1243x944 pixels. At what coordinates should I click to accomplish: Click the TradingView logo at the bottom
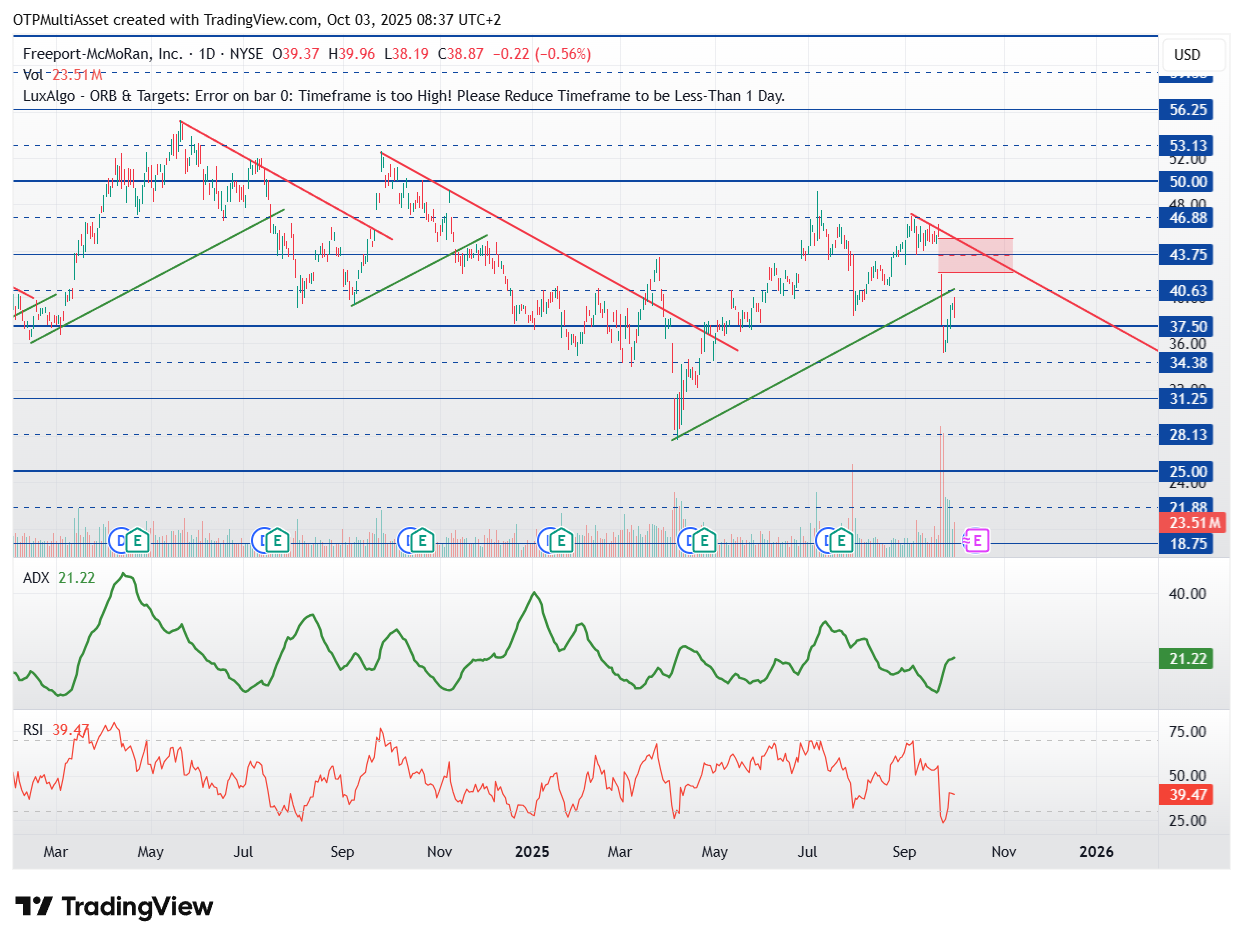click(115, 907)
